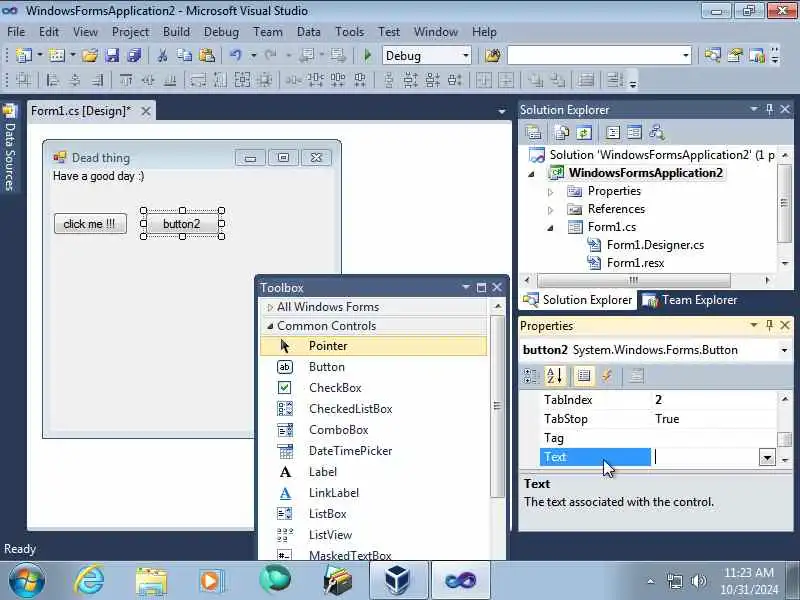Screen dimensions: 800x600
Task: Click the View Designer icon in Solution Explorer
Action: tap(634, 133)
